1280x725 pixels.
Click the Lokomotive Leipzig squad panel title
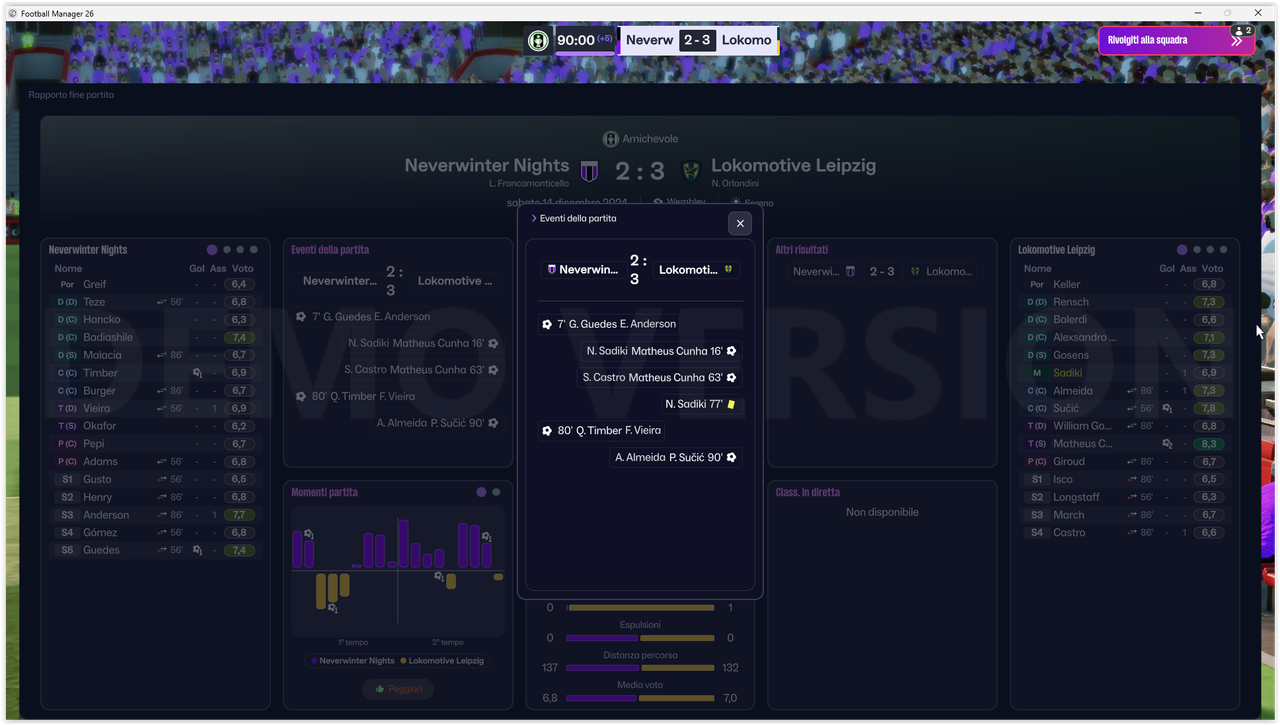point(1056,250)
